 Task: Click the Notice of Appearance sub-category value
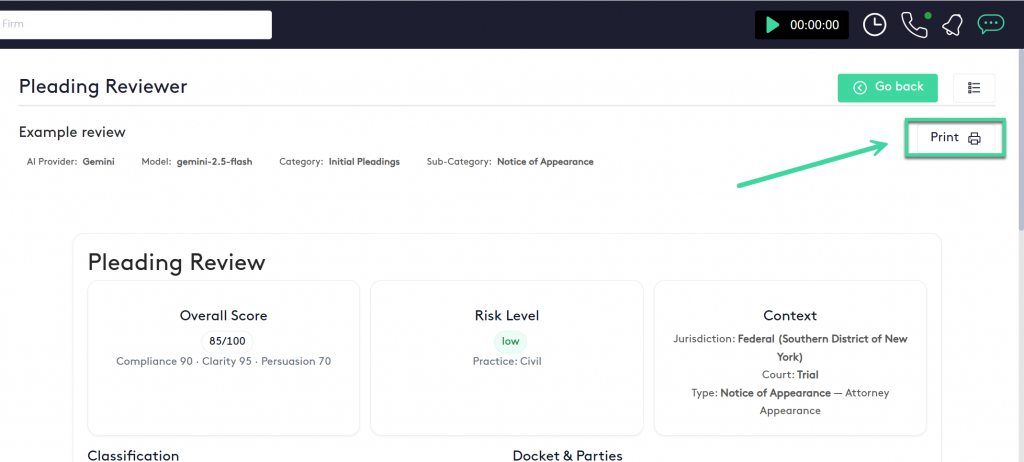click(545, 162)
